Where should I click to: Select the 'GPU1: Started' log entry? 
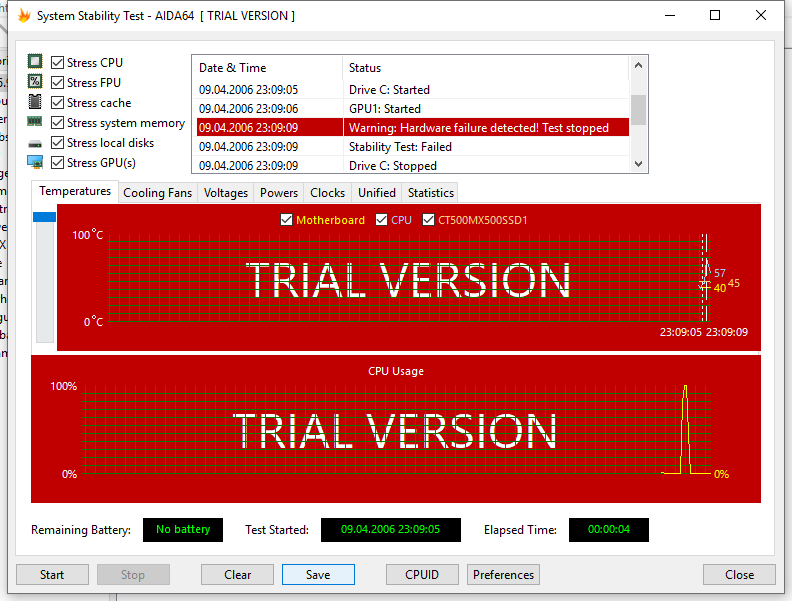click(x=413, y=109)
